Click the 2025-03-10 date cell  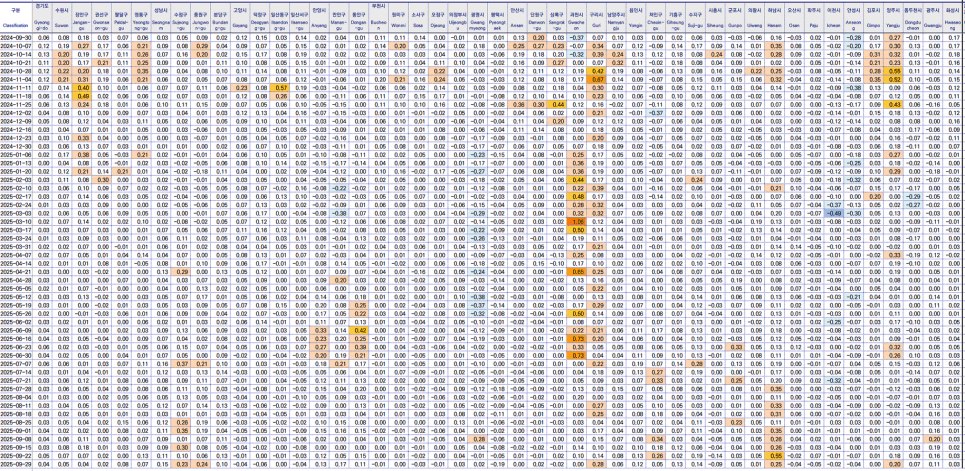tap(15, 220)
